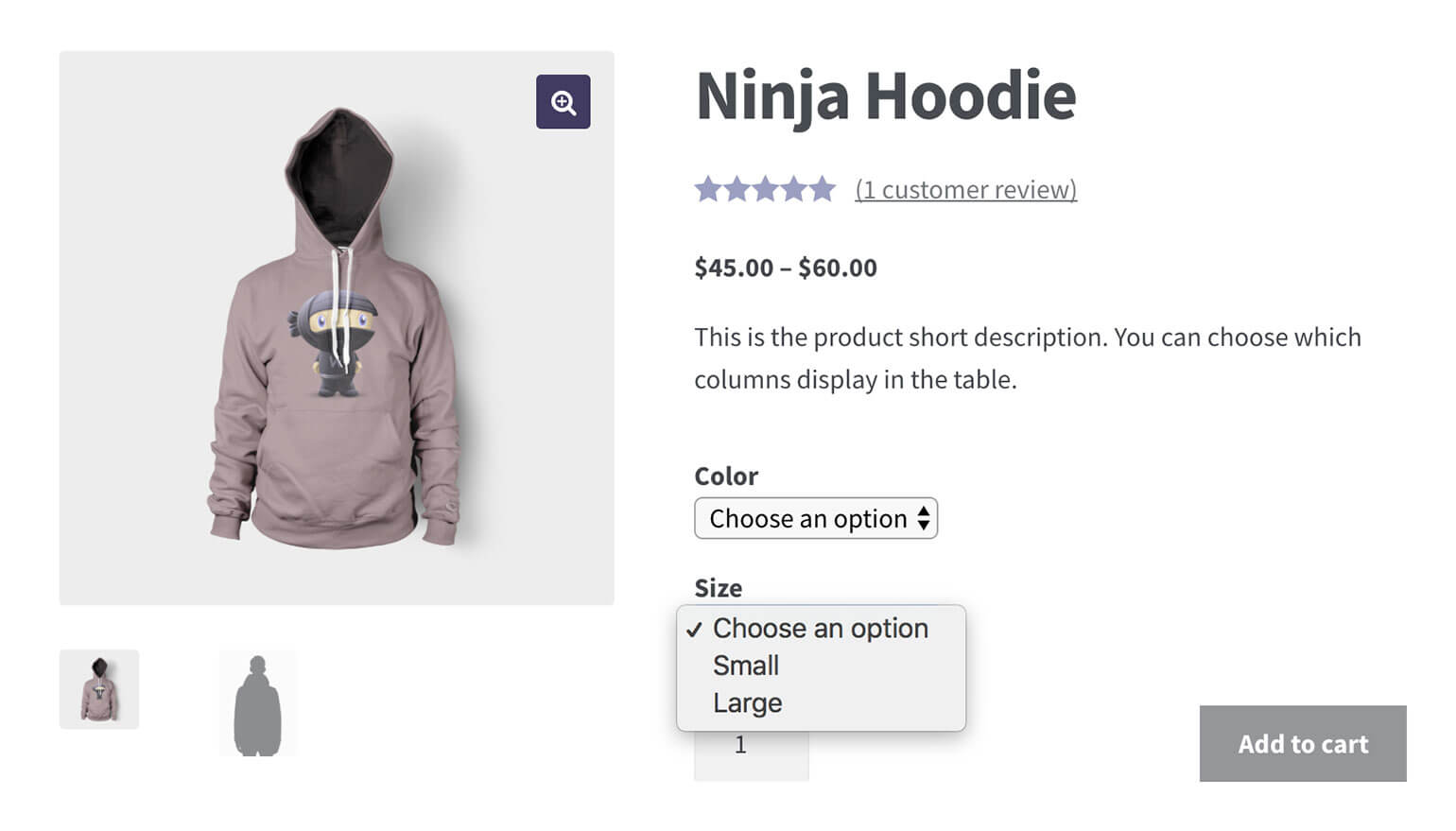The height and width of the screenshot is (831, 1456).
Task: Click the third star of the review rating
Action: coord(766,189)
